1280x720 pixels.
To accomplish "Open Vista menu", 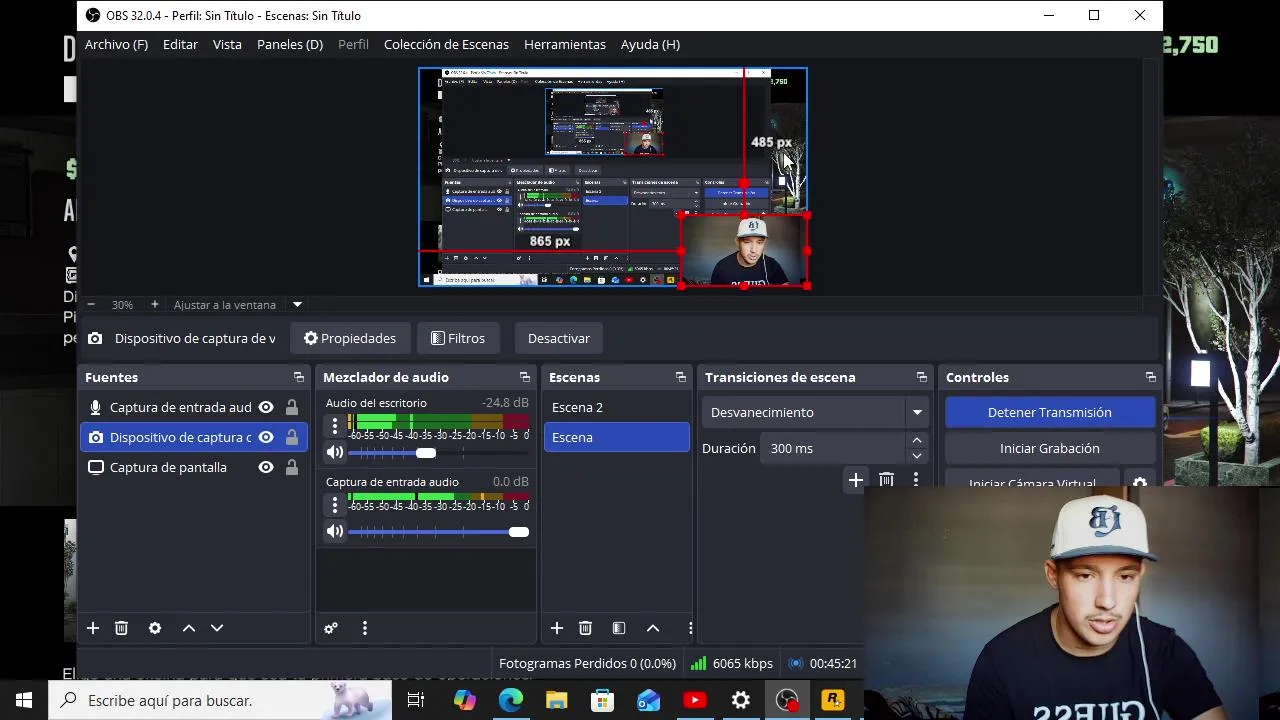I will coord(227,44).
